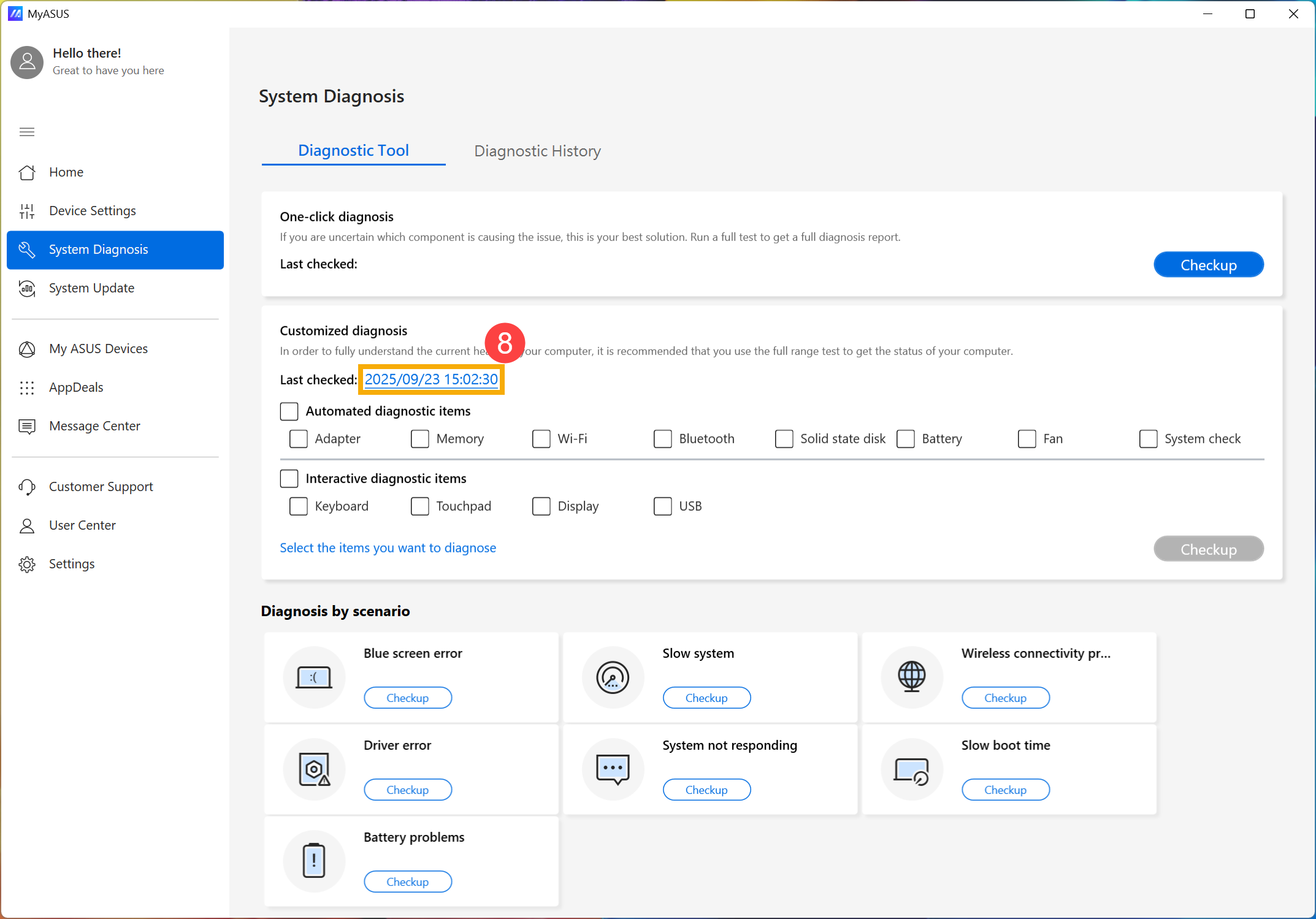Check the Bluetooth checkbox

pos(662,438)
